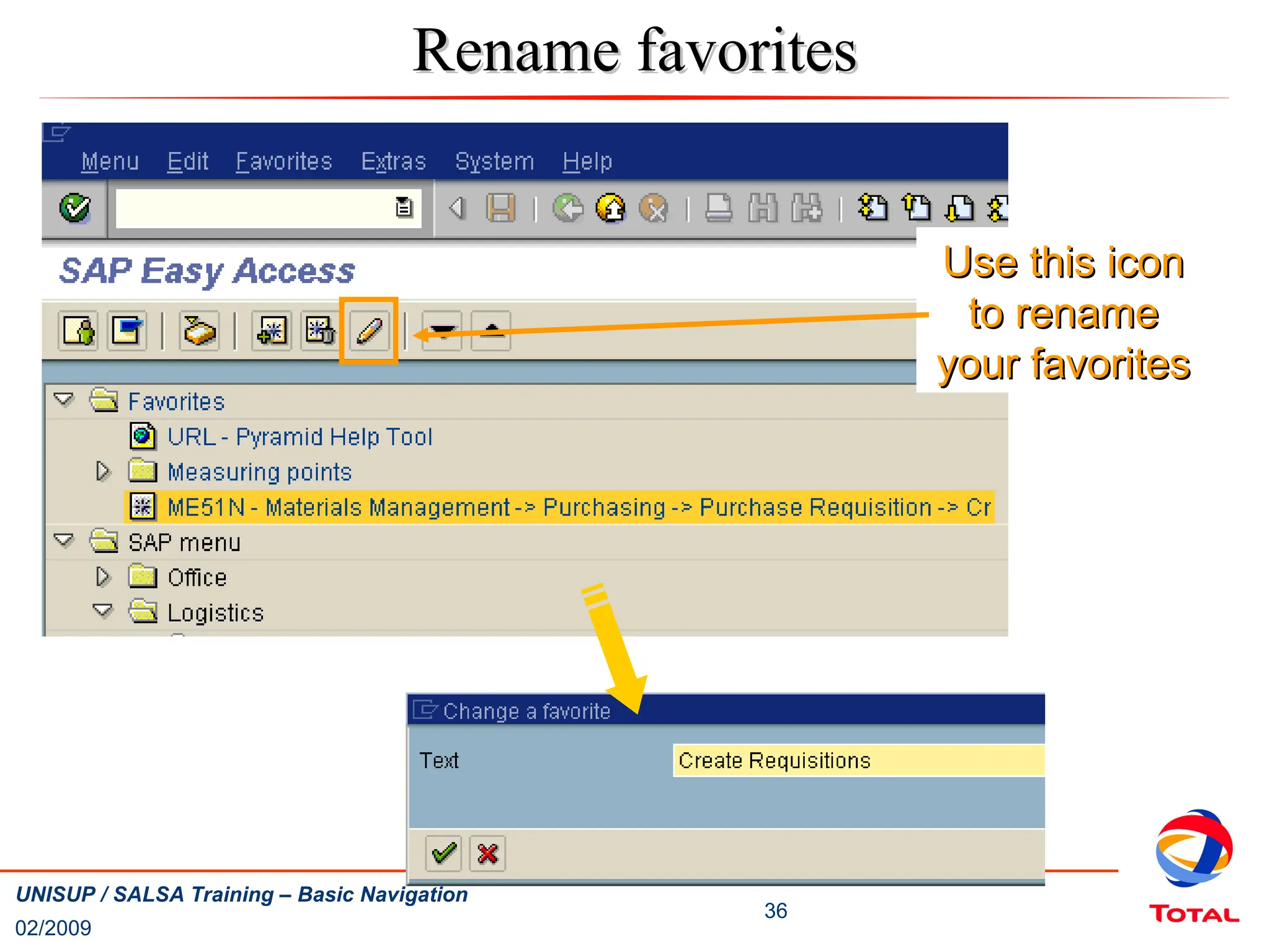Click the ME51N transaction icon
The width and height of the screenshot is (1270, 952).
click(143, 507)
